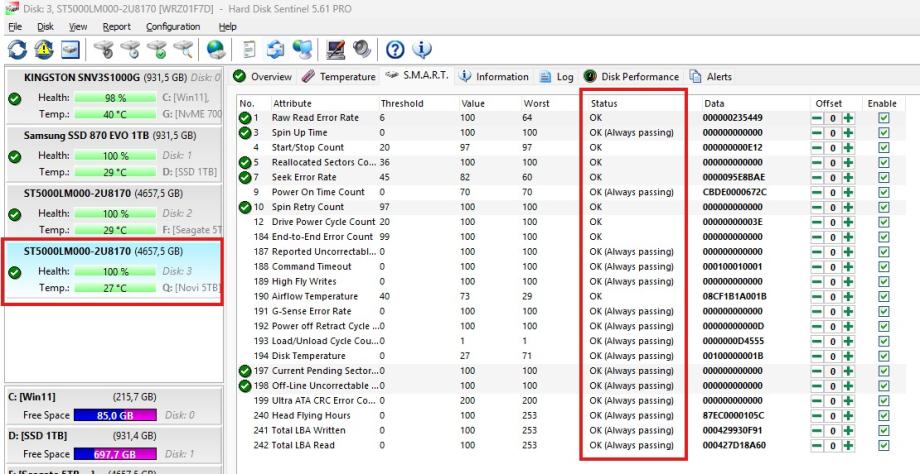This screenshot has width=920, height=474.
Task: Toggle Enable checkbox for Total LBA Read
Action: [884, 445]
